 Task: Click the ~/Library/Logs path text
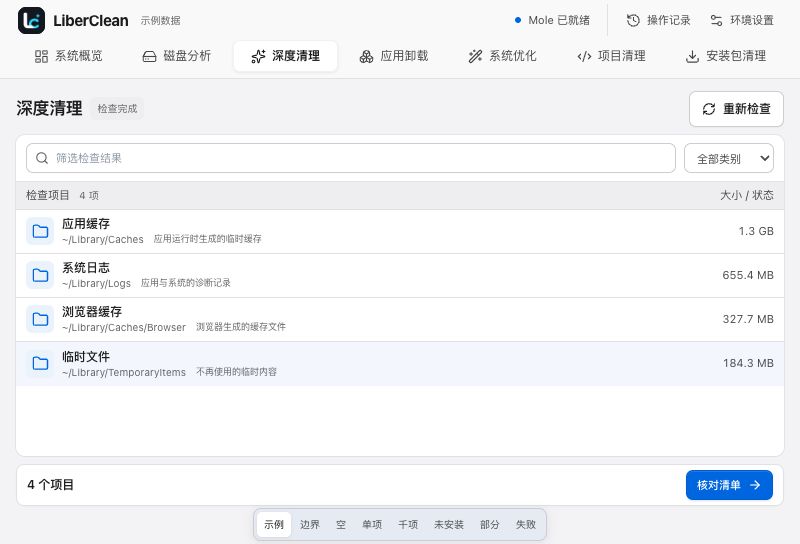click(x=96, y=284)
